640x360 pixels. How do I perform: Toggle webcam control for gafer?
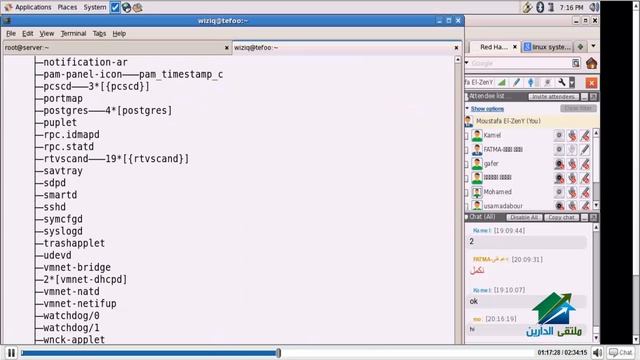559,164
